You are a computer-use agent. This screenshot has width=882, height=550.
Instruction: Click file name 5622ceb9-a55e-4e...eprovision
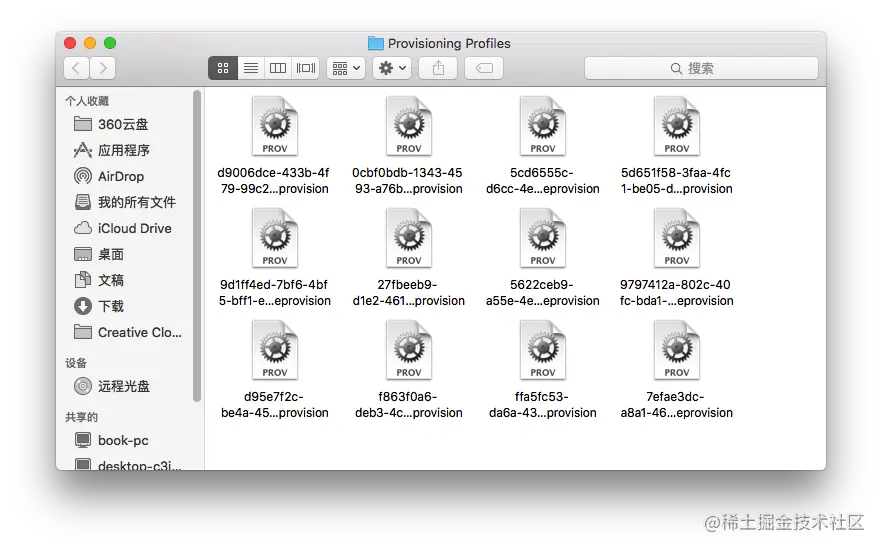pos(542,293)
